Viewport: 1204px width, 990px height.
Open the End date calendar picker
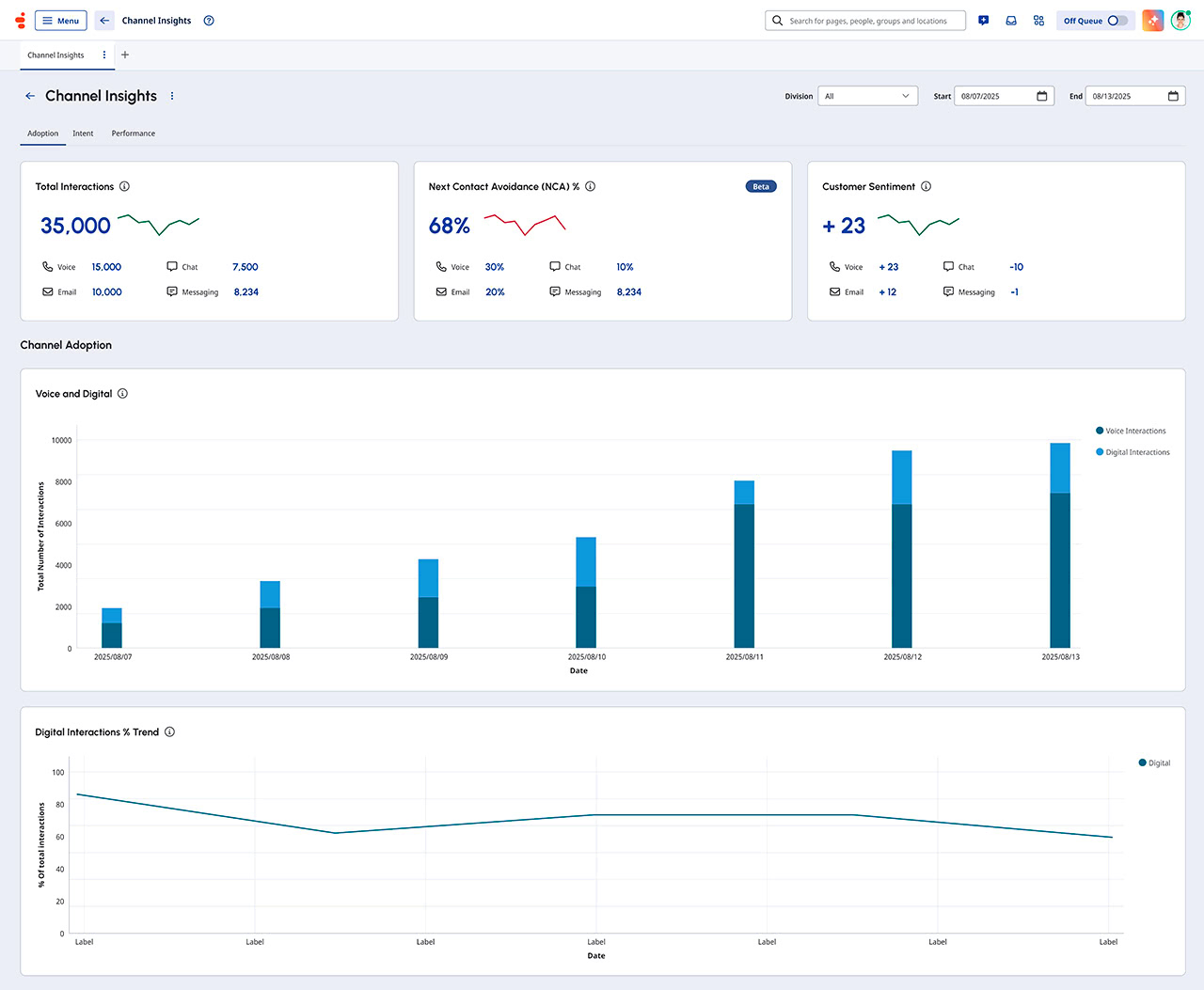pyautogui.click(x=1173, y=96)
